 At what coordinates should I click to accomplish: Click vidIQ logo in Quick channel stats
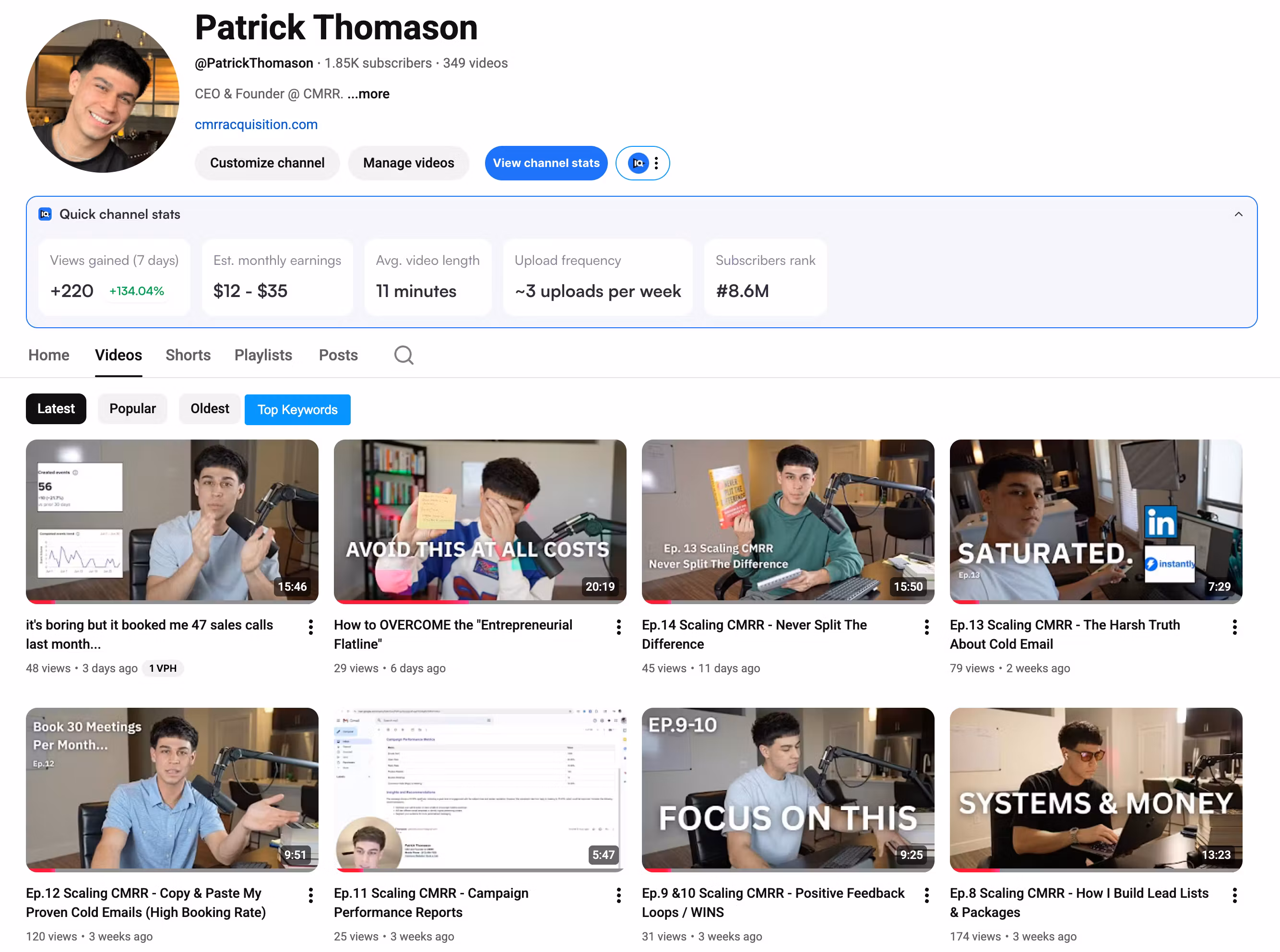click(x=45, y=214)
